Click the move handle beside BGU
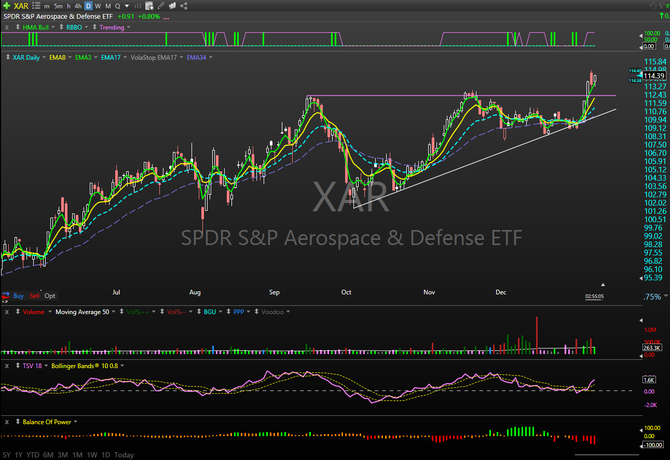Screen dimensions: 670x460 pyautogui.click(x=199, y=312)
